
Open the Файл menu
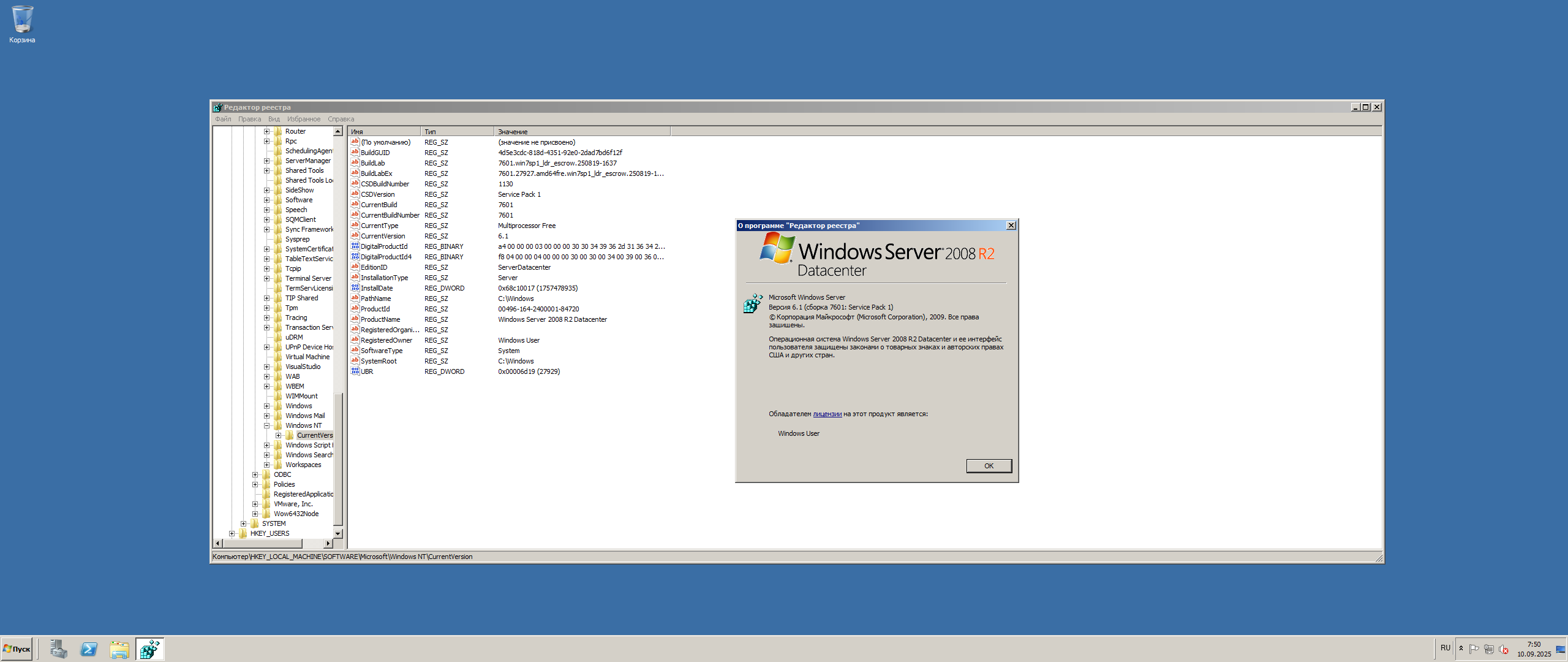click(223, 119)
